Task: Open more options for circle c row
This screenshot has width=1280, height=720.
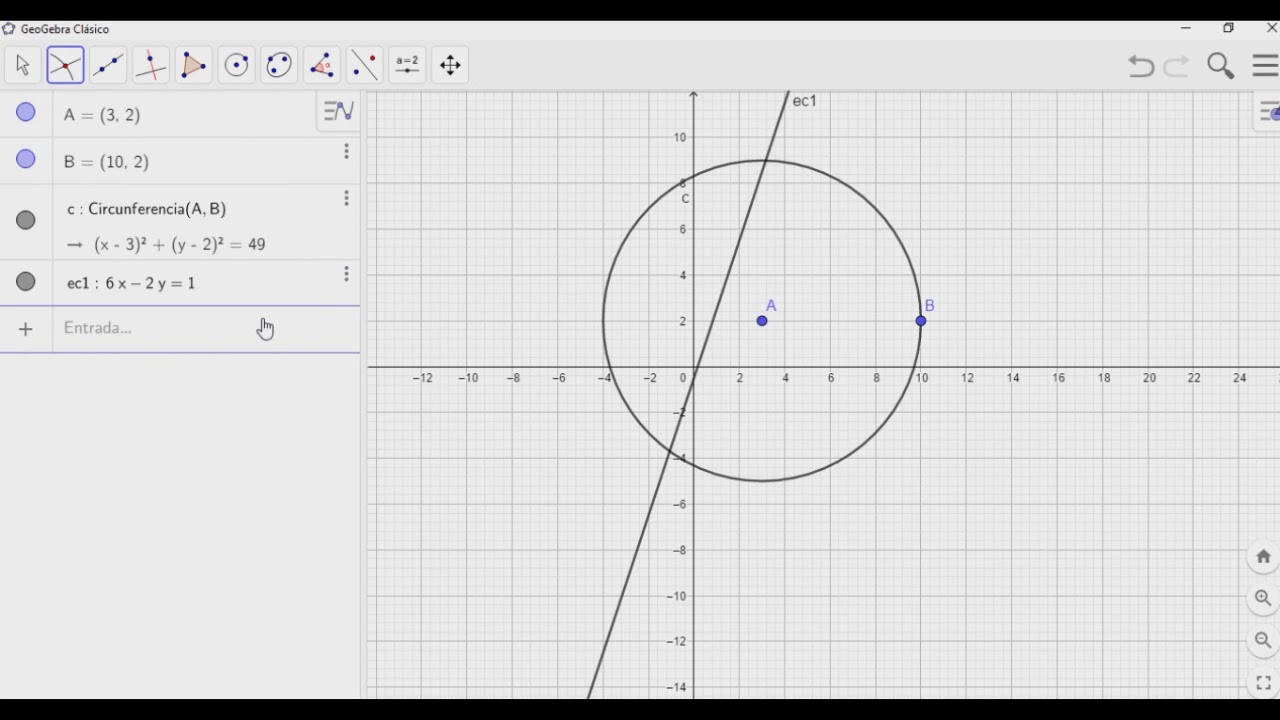Action: point(346,198)
